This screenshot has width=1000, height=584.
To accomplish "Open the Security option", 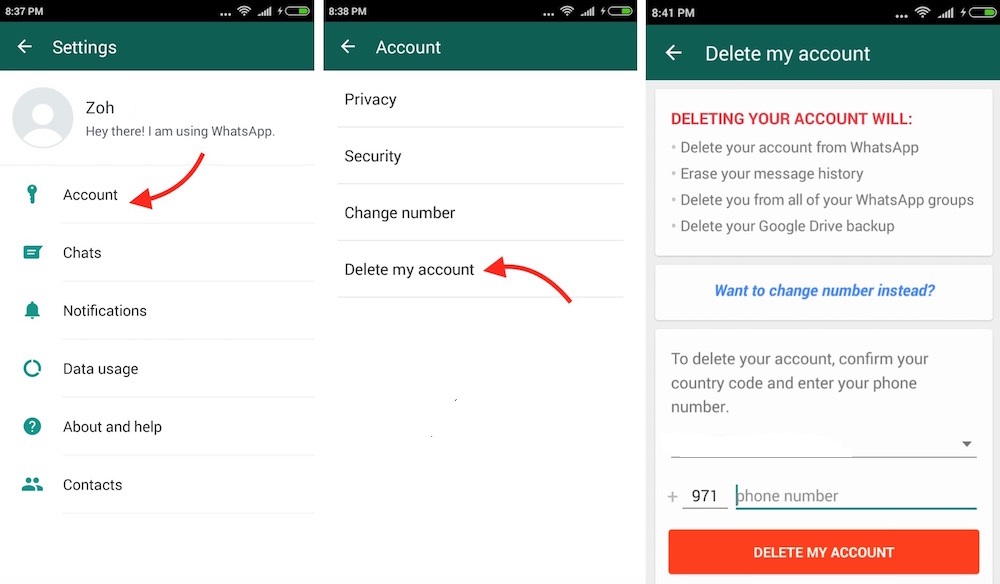I will click(480, 156).
